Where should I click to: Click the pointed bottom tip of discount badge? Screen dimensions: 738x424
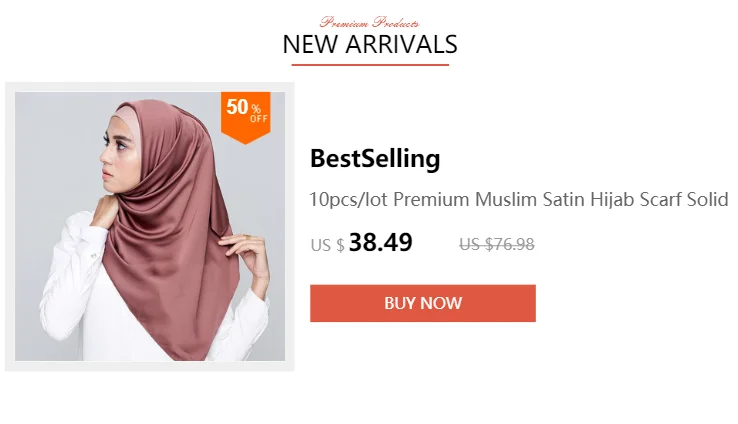[245, 141]
